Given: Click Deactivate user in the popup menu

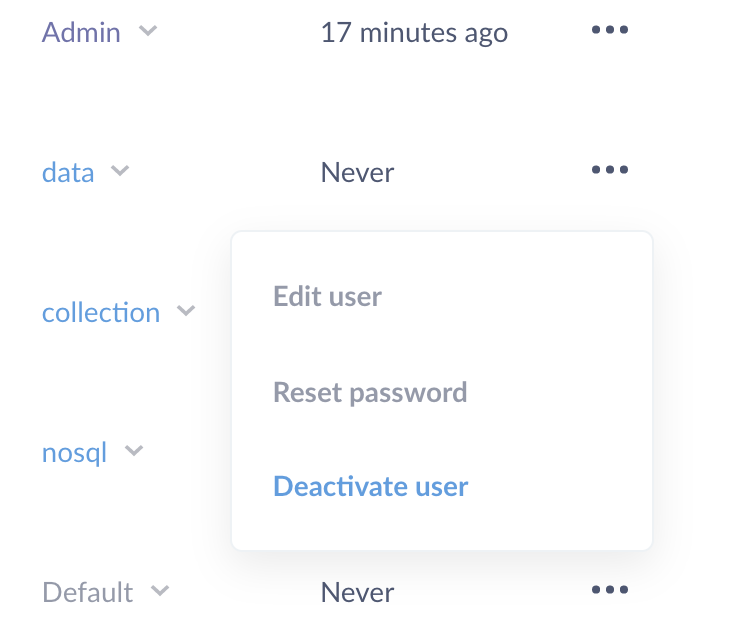Looking at the screenshot, I should (370, 487).
